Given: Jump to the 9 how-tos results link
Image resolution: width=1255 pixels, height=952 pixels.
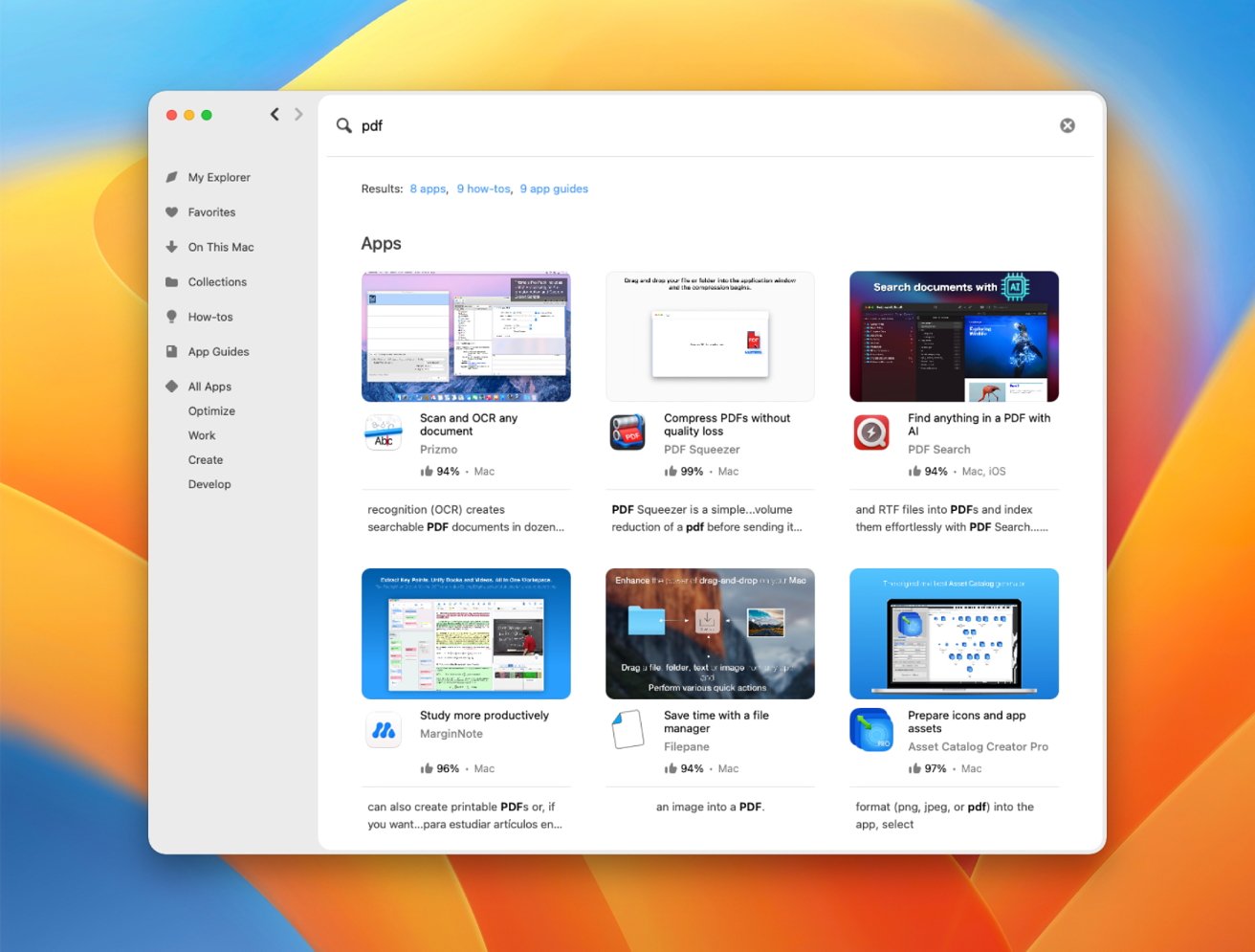Looking at the screenshot, I should tap(483, 189).
